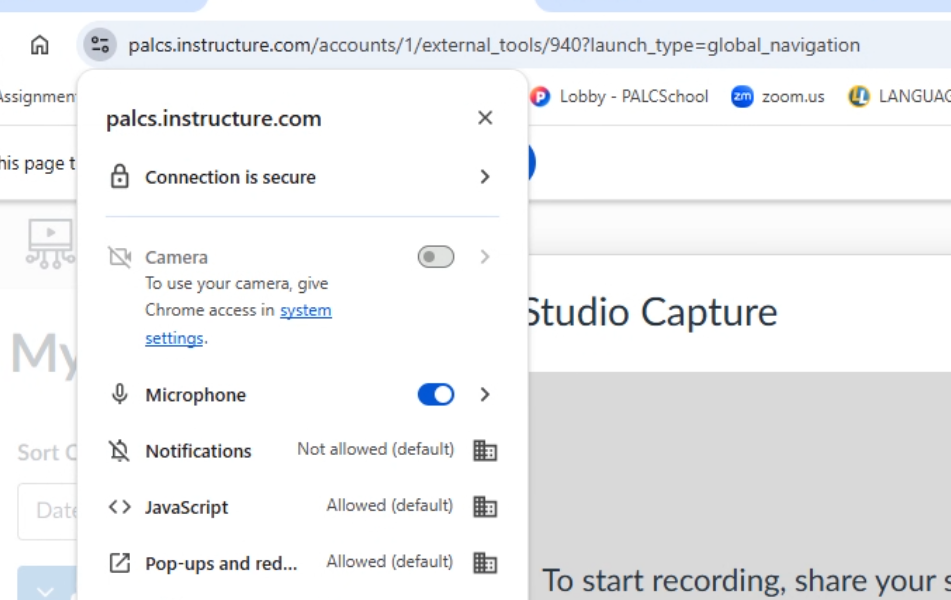Click the organization icon next to Notifications
The image size is (951, 600).
point(484,450)
